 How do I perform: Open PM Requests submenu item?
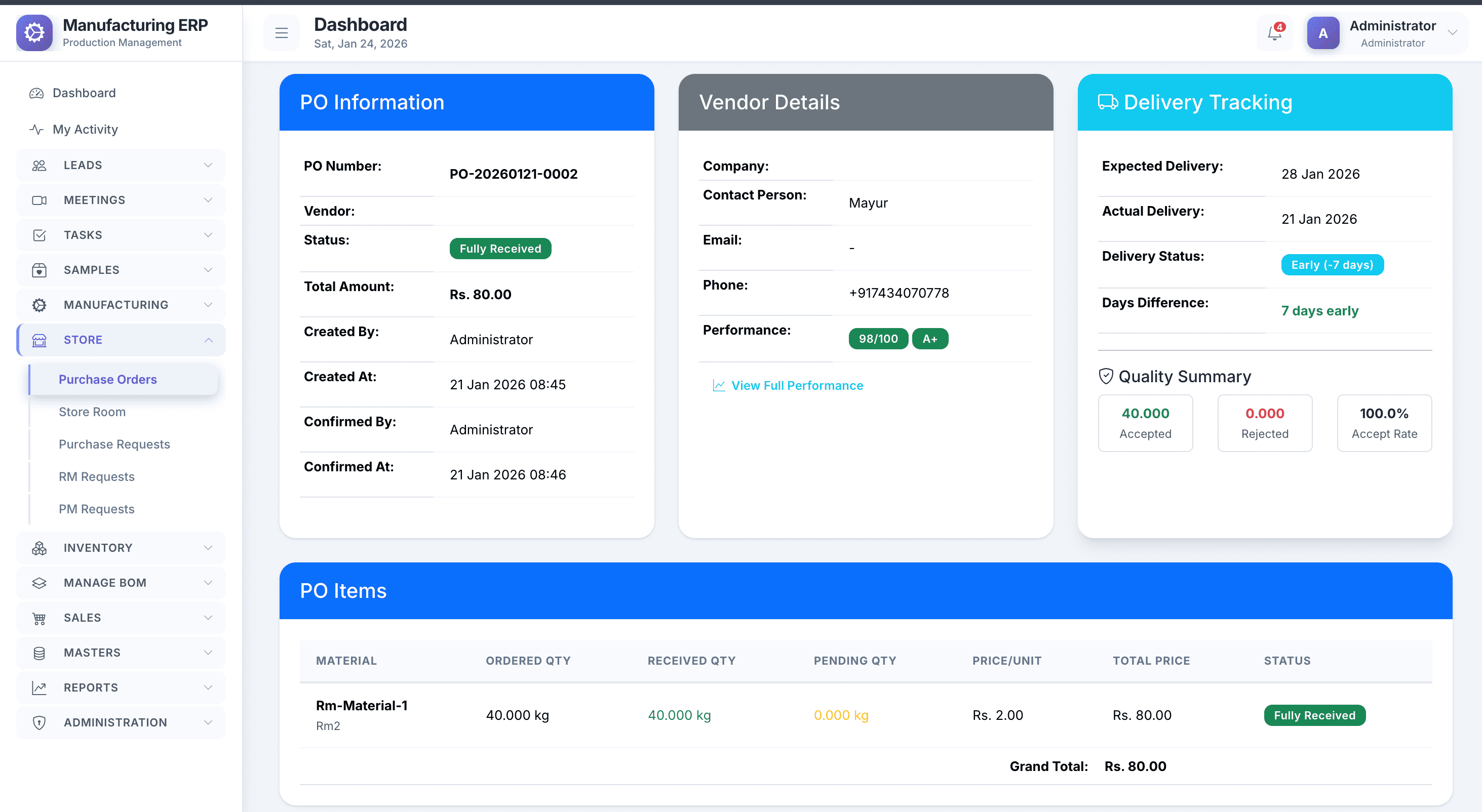(96, 509)
